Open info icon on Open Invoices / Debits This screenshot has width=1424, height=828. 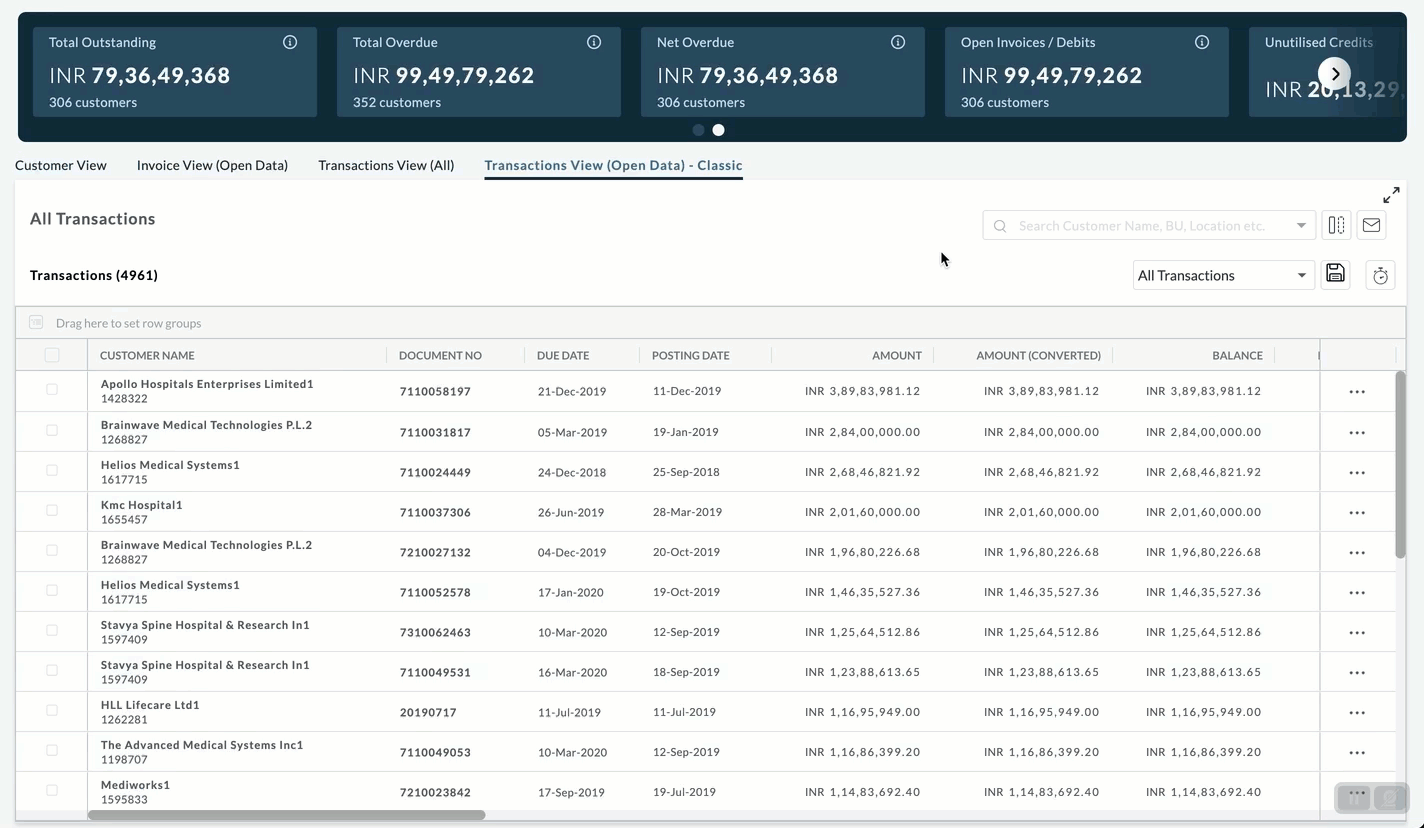[1202, 42]
